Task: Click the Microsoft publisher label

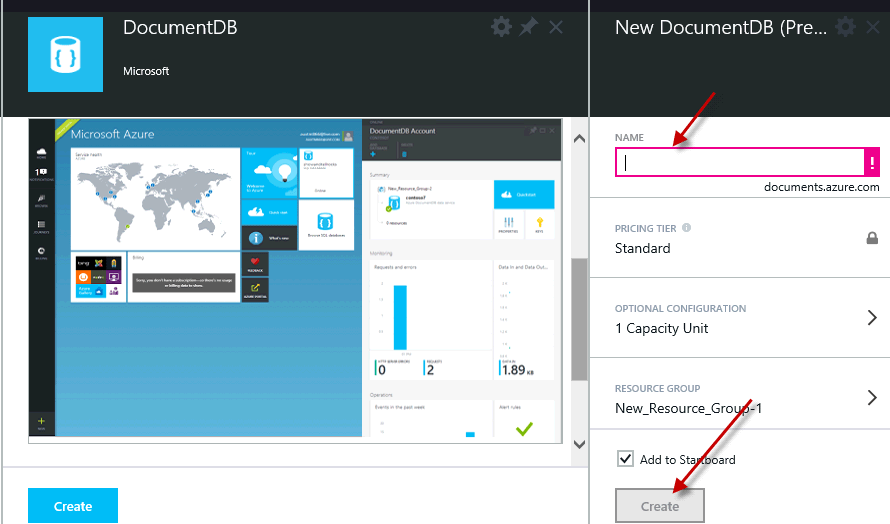Action: pos(146,71)
